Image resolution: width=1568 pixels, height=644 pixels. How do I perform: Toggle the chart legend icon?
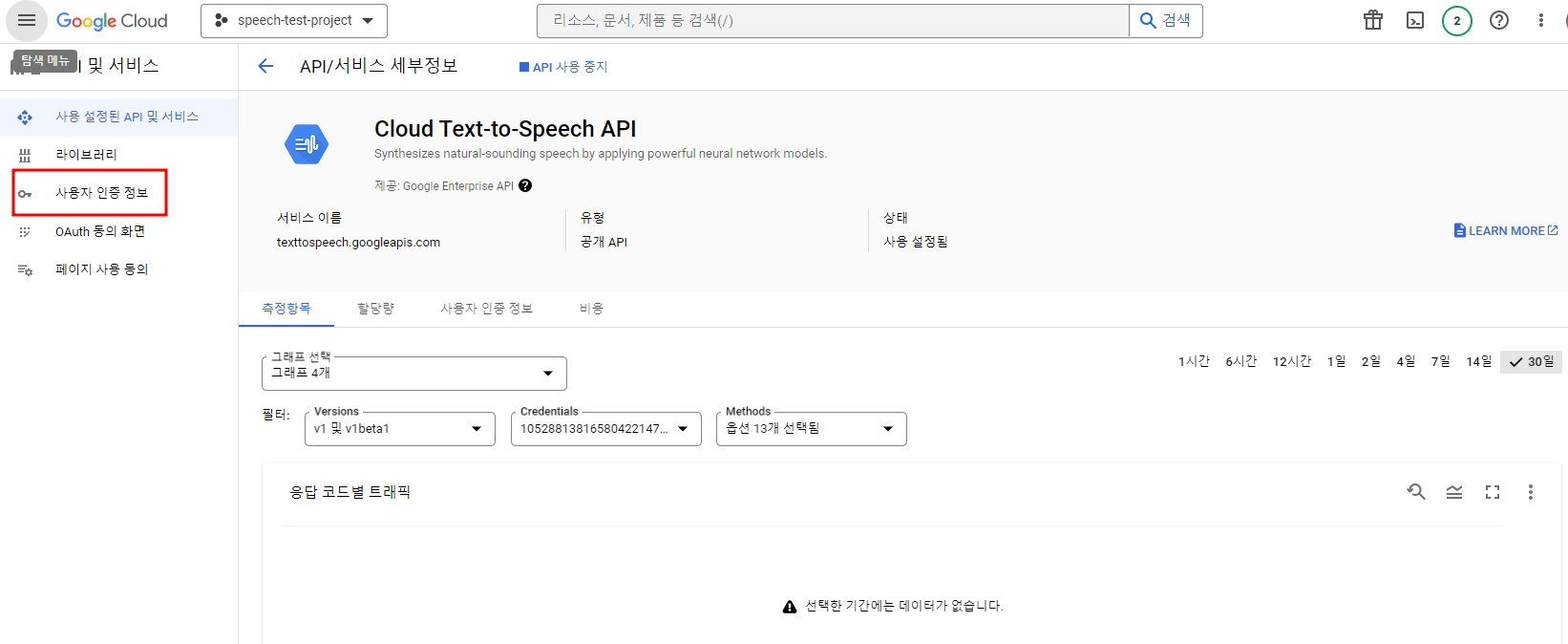[1454, 492]
